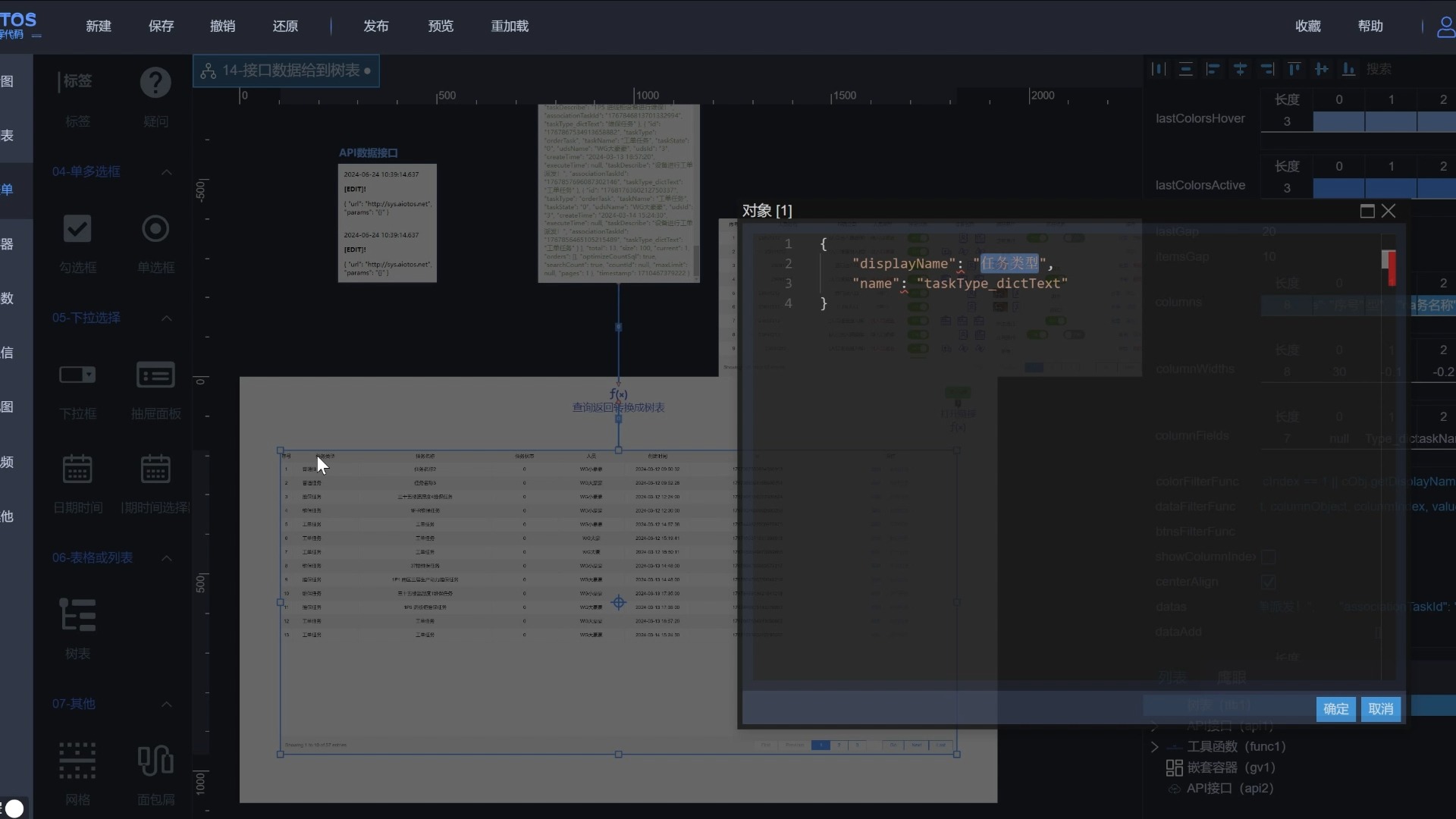This screenshot has height=819, width=1456.
Task: Enable the showColumnIndex checkbox
Action: click(x=1269, y=557)
